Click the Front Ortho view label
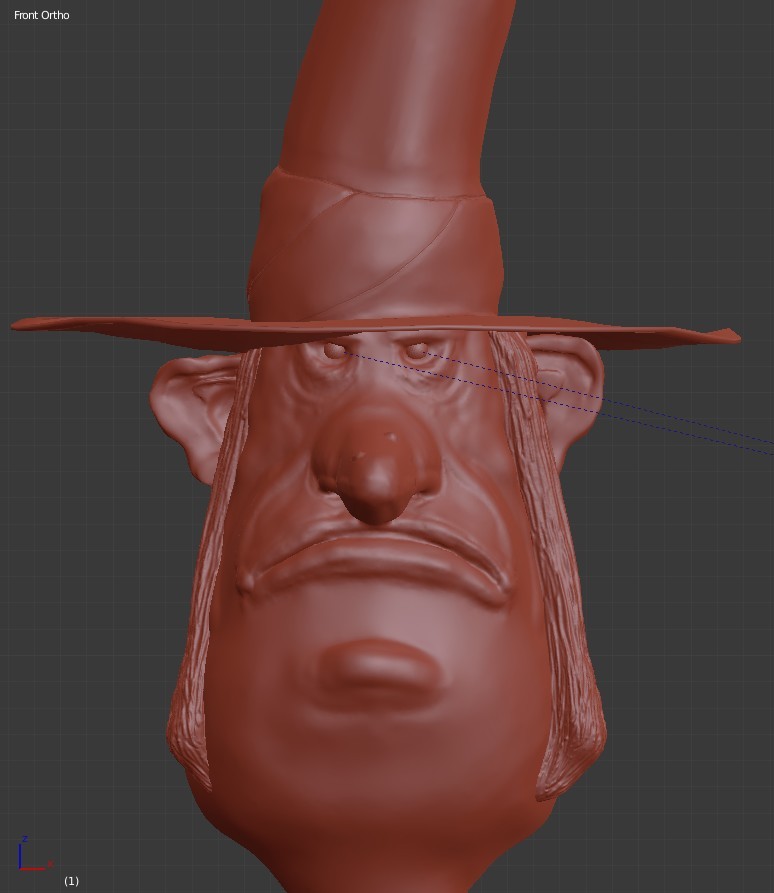The width and height of the screenshot is (774, 893). (x=42, y=15)
